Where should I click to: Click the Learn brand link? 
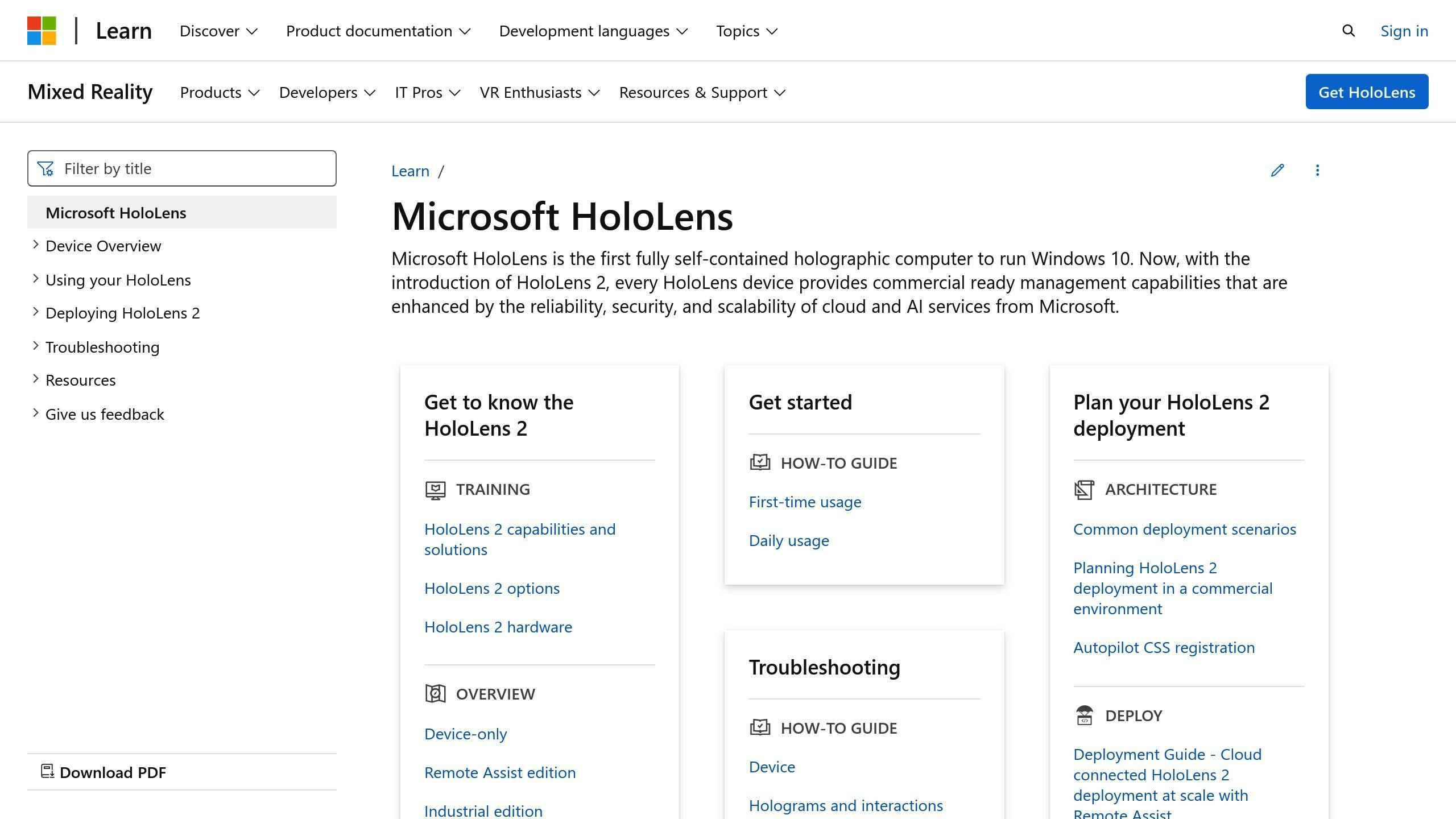[123, 31]
